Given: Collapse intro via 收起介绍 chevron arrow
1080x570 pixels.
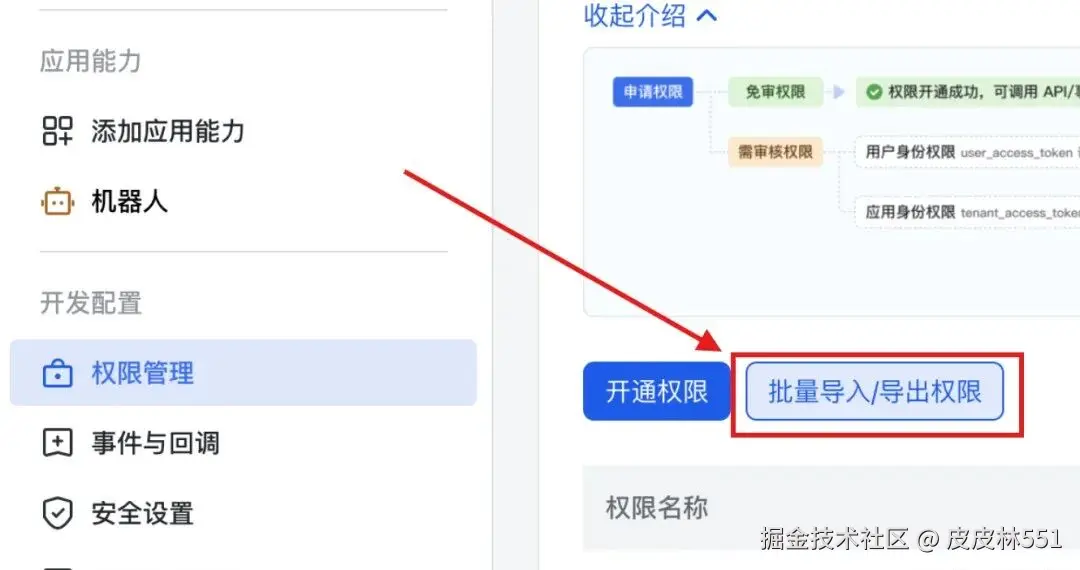Looking at the screenshot, I should [707, 15].
